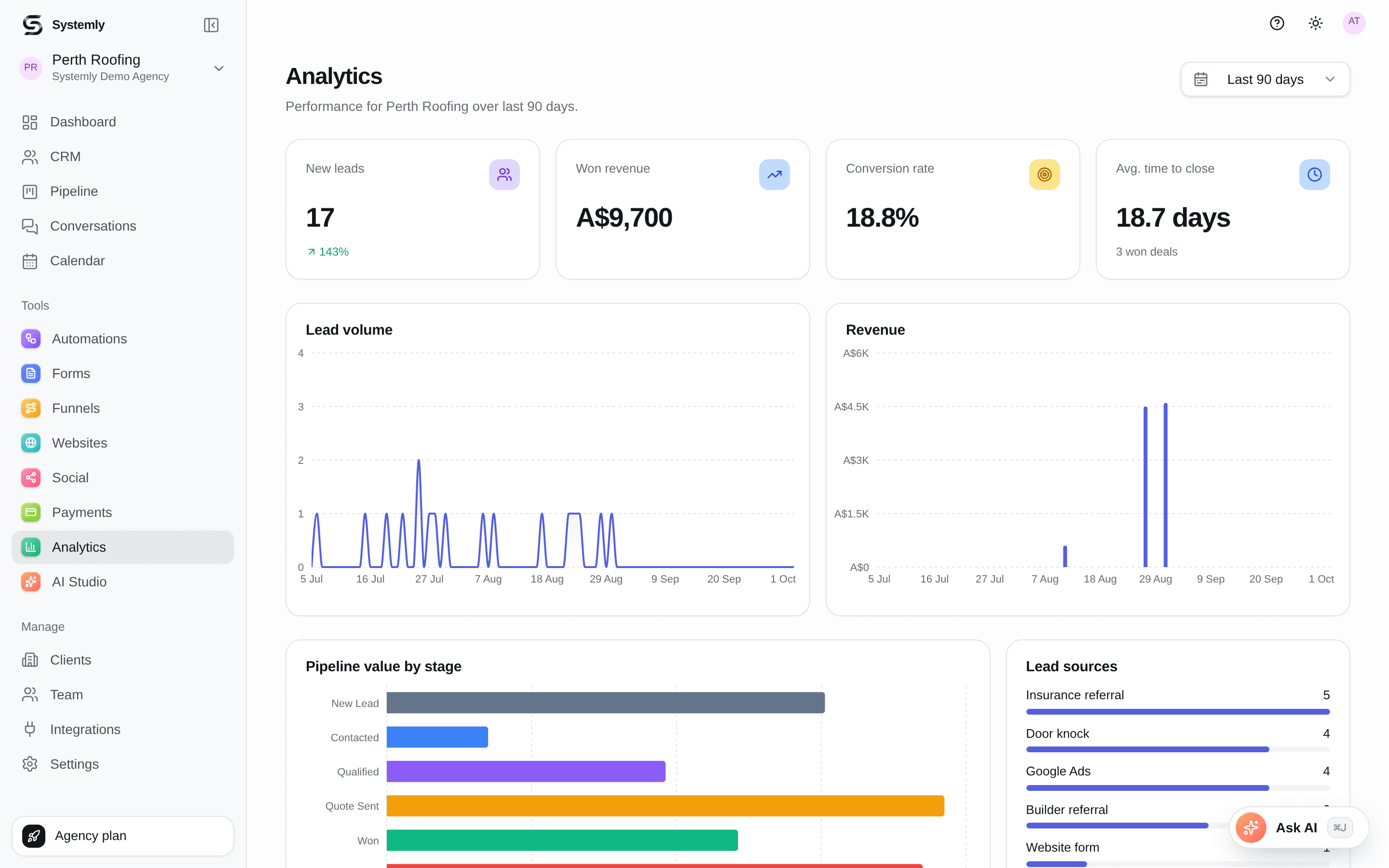The width and height of the screenshot is (1389, 868).
Task: Click the Door knock progress bar
Action: tap(1178, 750)
